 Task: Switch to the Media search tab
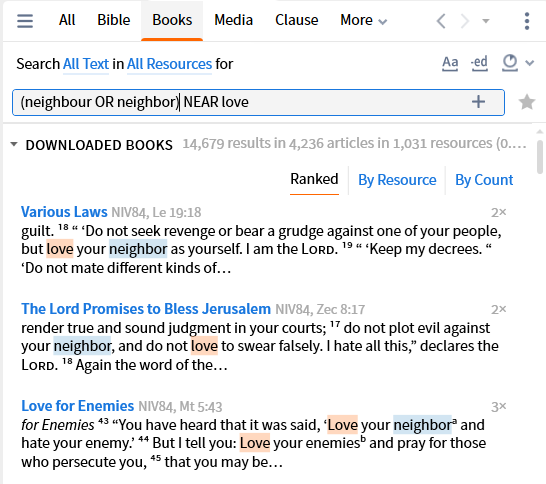[x=233, y=20]
